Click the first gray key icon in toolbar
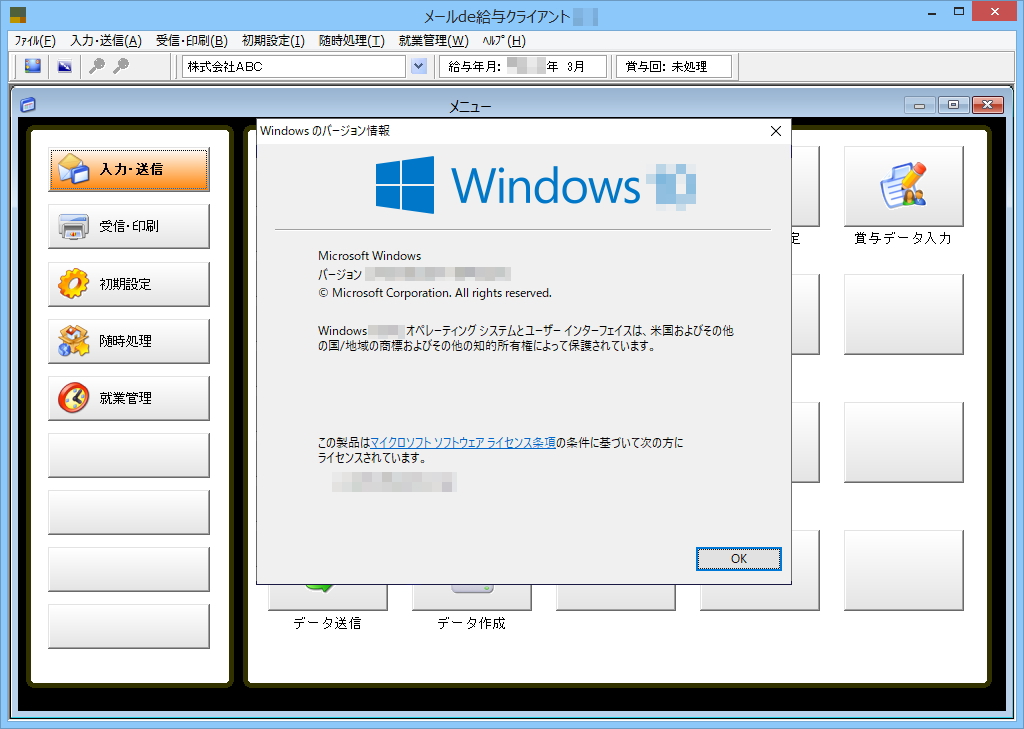1024x729 pixels. coord(97,66)
